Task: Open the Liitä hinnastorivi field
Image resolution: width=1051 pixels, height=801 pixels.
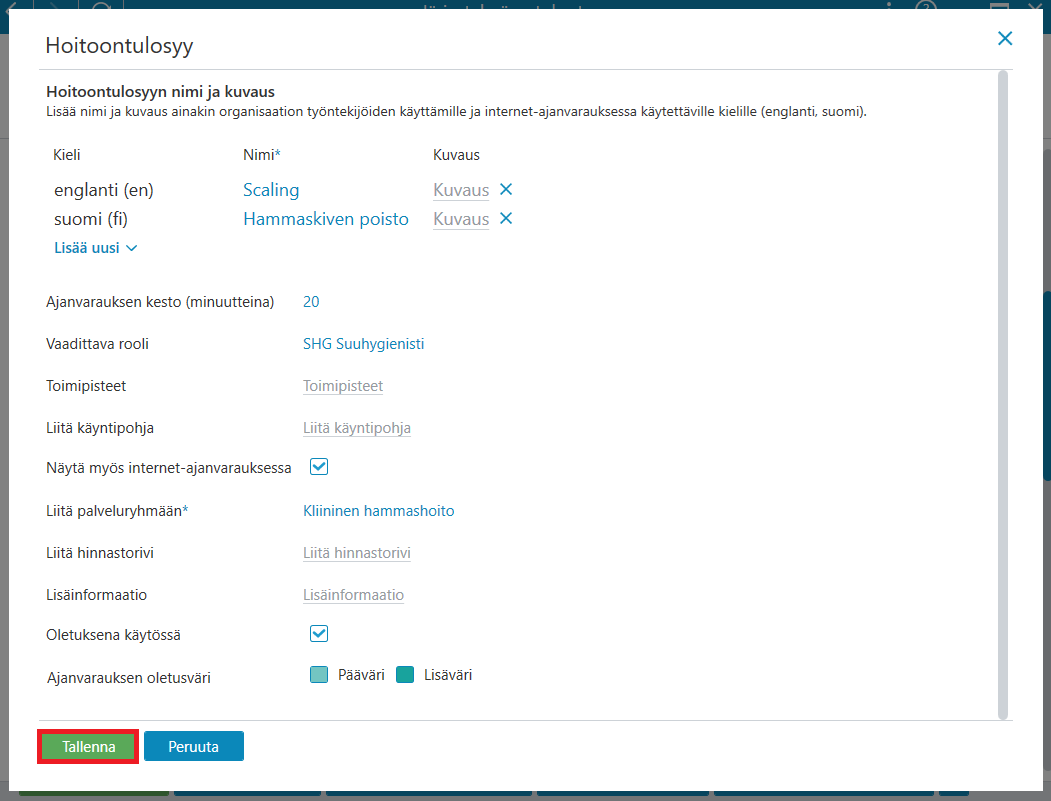Action: pyautogui.click(x=357, y=553)
